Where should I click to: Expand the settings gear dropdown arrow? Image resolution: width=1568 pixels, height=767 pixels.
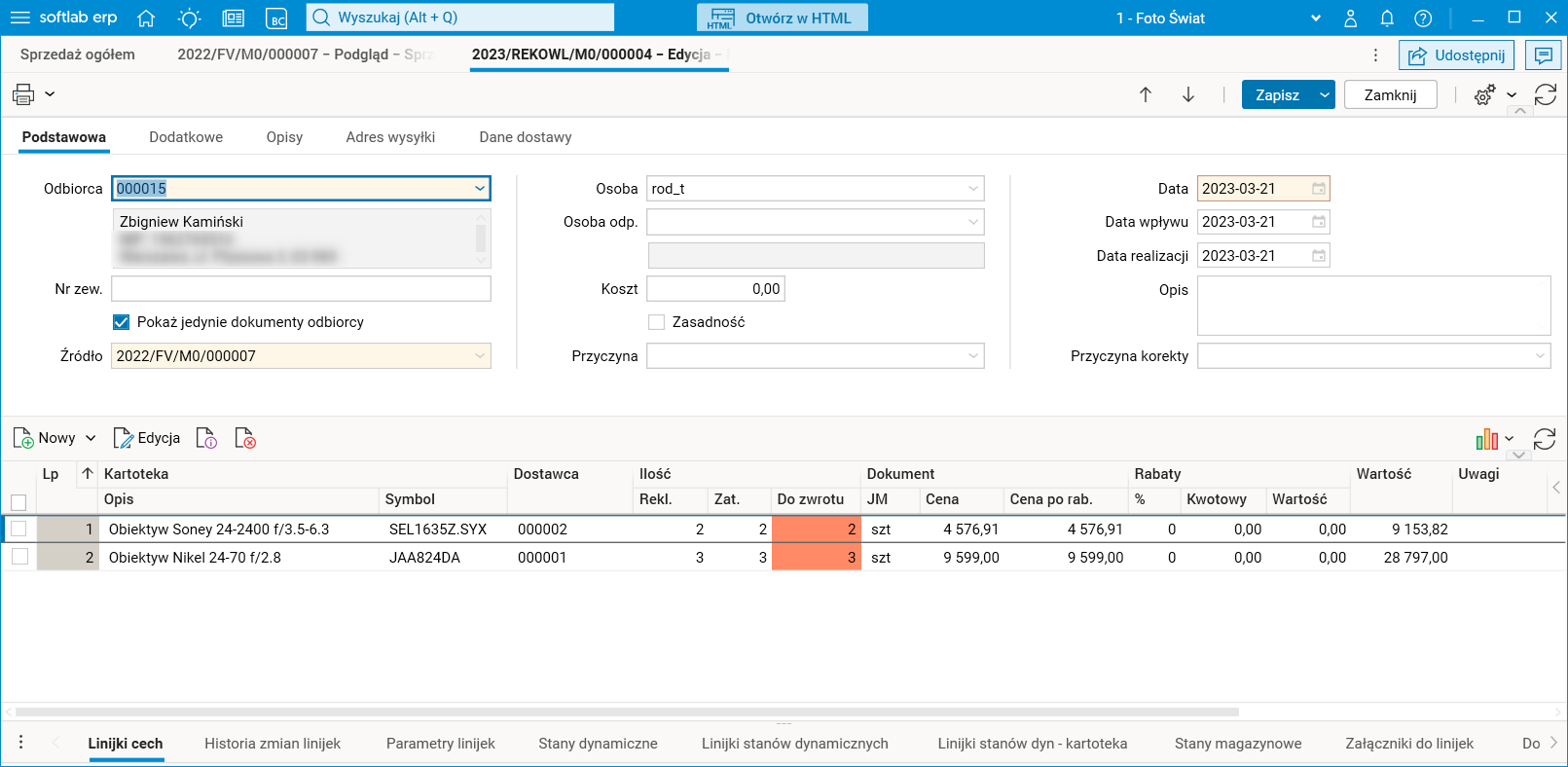(x=1512, y=94)
